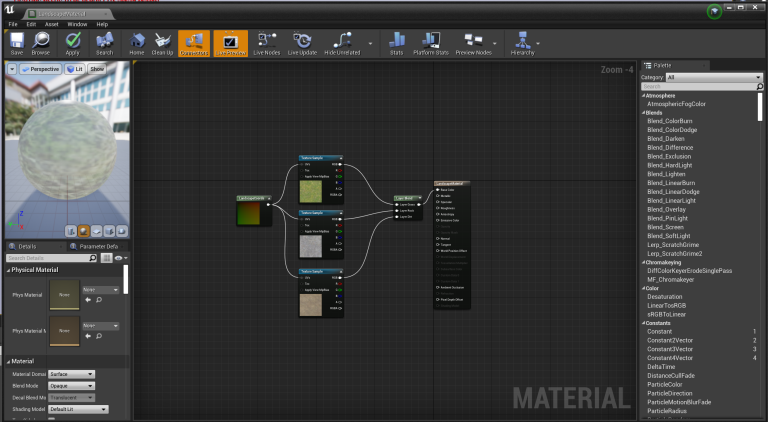This screenshot has height=422, width=768.
Task: Click the Platform Stats icon
Action: (x=431, y=42)
